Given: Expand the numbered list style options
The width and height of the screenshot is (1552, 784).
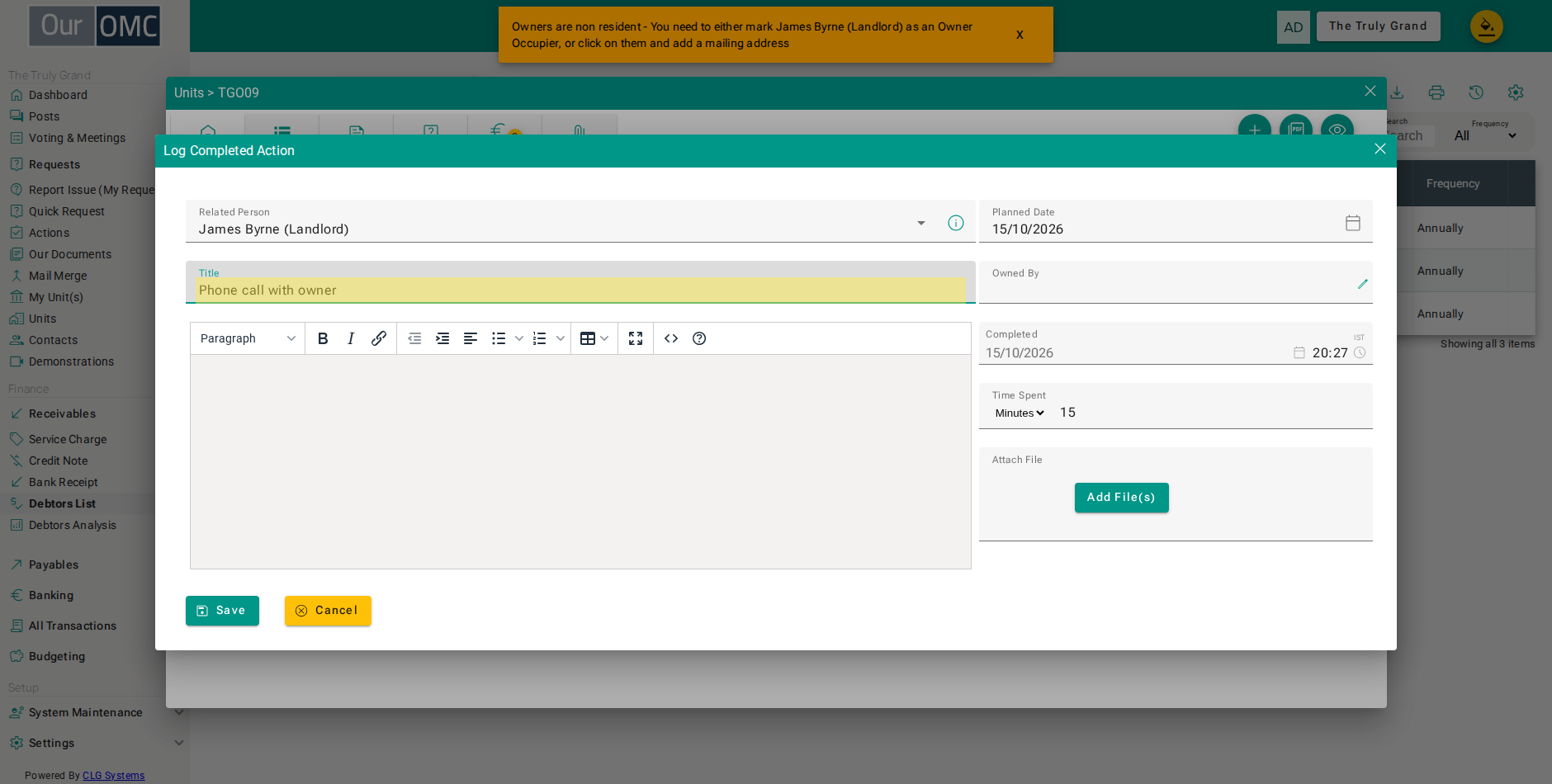Looking at the screenshot, I should click(561, 338).
